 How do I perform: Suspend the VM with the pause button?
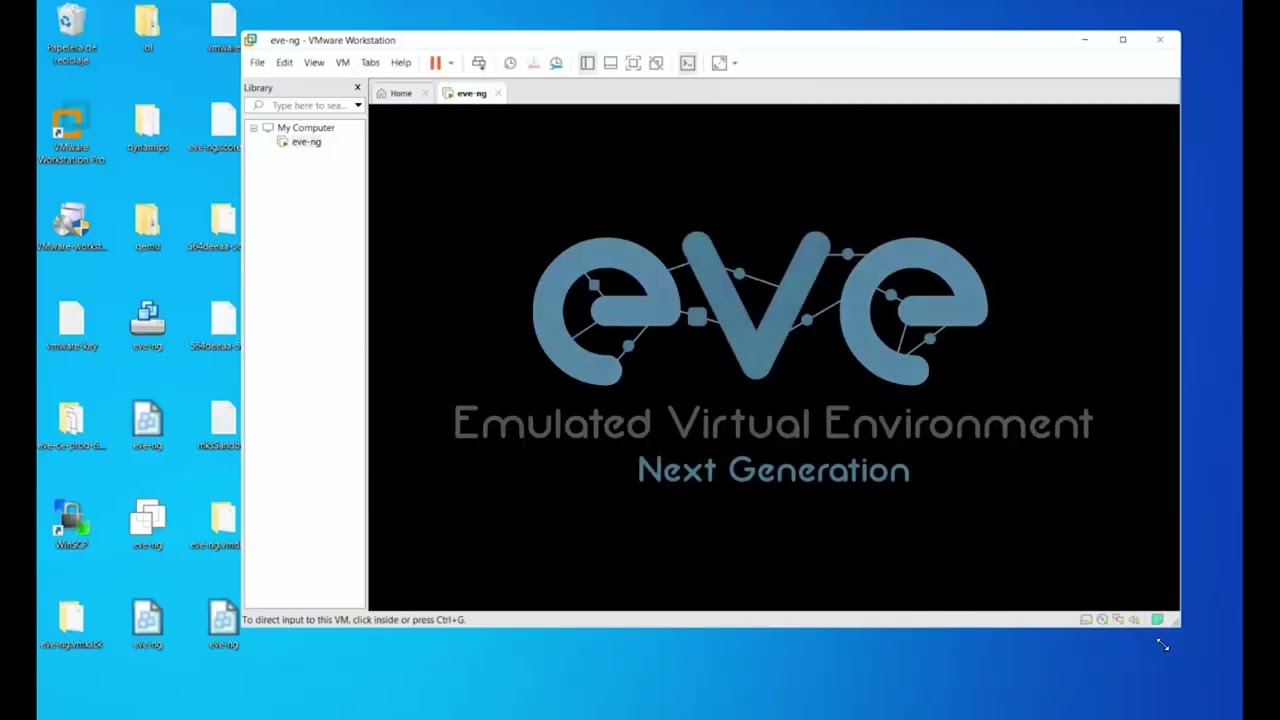coord(435,63)
